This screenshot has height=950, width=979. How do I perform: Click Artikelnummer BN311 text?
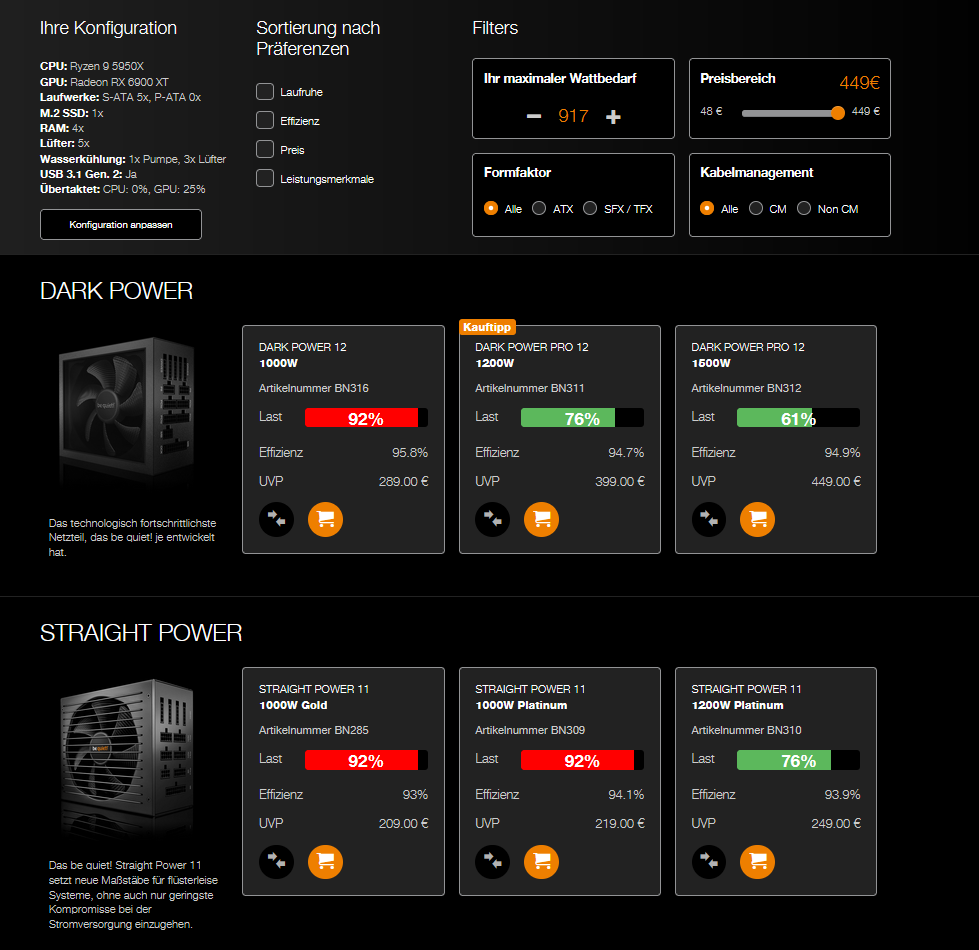click(529, 388)
